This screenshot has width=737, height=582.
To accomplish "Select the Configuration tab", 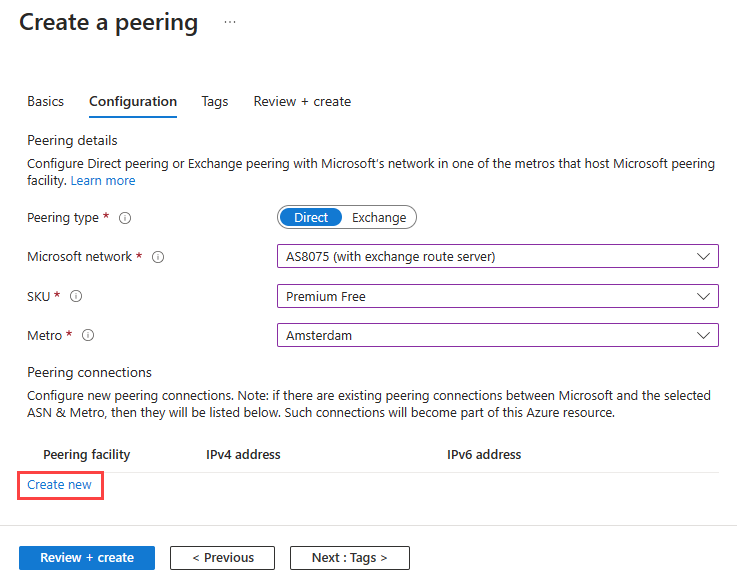I will 133,101.
